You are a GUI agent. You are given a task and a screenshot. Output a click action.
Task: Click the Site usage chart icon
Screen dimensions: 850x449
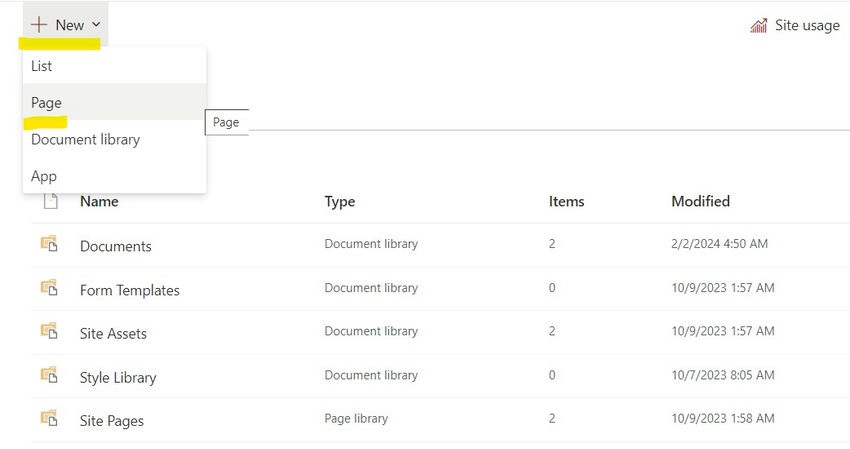759,25
